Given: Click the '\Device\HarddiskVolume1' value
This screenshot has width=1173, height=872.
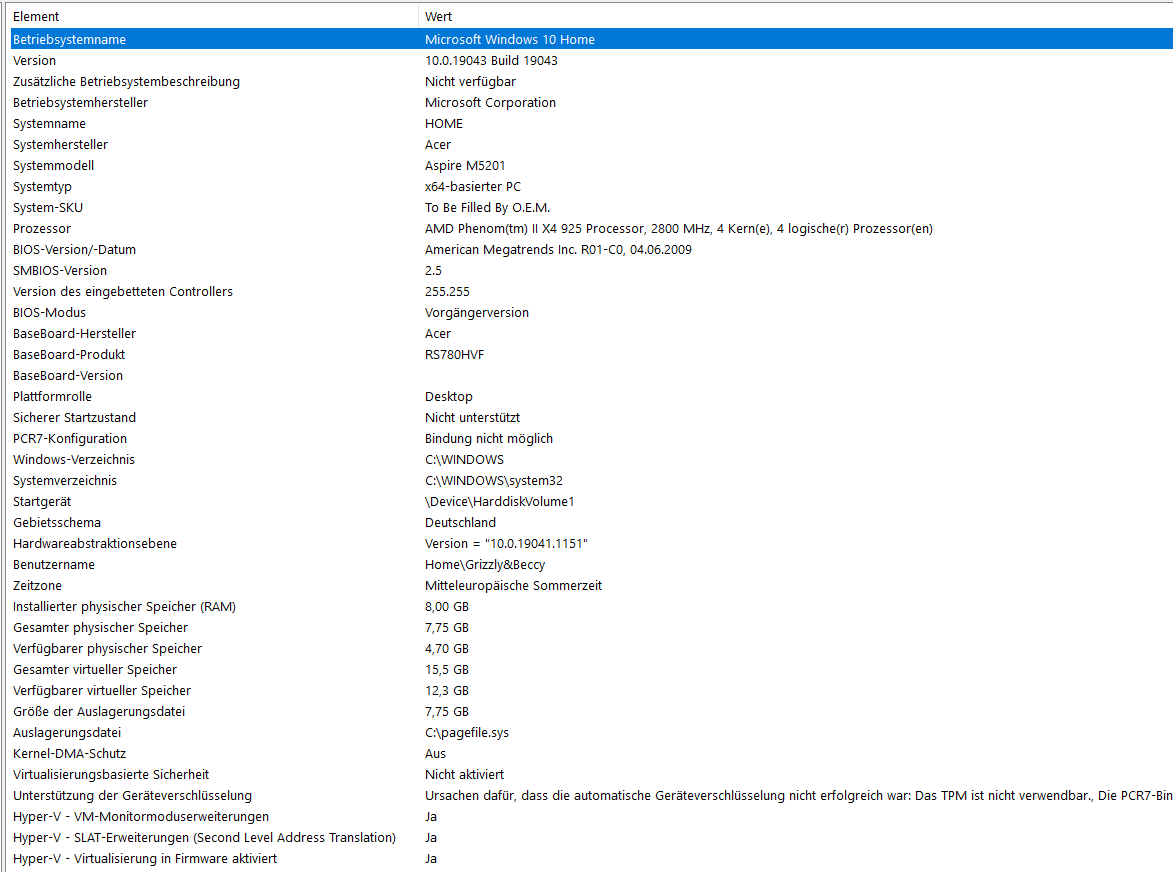Looking at the screenshot, I should (x=500, y=501).
